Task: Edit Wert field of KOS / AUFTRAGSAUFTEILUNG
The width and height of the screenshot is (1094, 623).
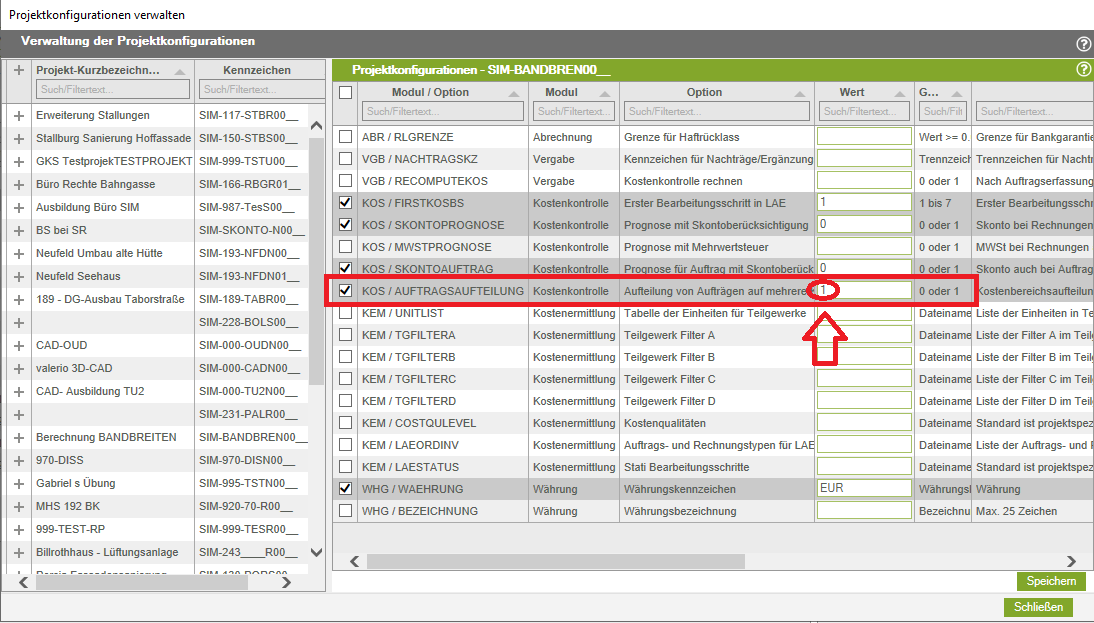Action: [x=864, y=290]
